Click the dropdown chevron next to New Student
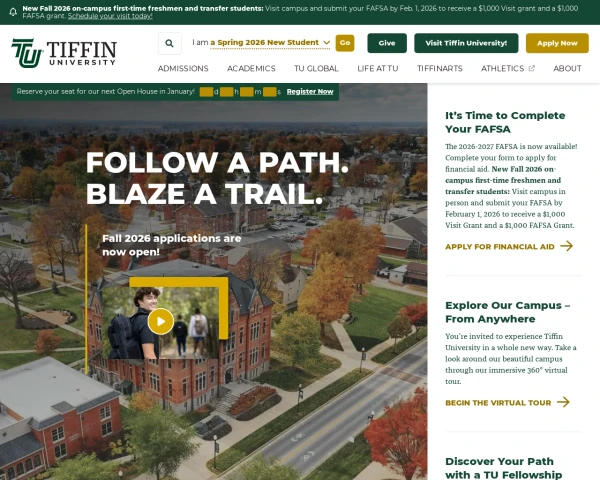Image resolution: width=600 pixels, height=480 pixels. point(326,43)
